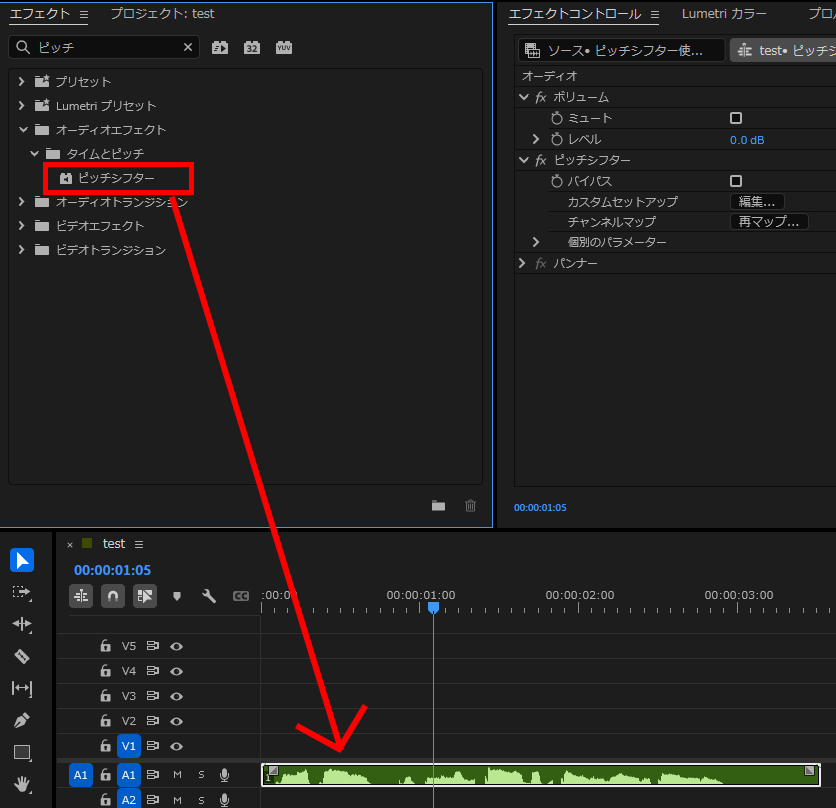Select the Pen tool
The width and height of the screenshot is (836, 808).
(22, 720)
